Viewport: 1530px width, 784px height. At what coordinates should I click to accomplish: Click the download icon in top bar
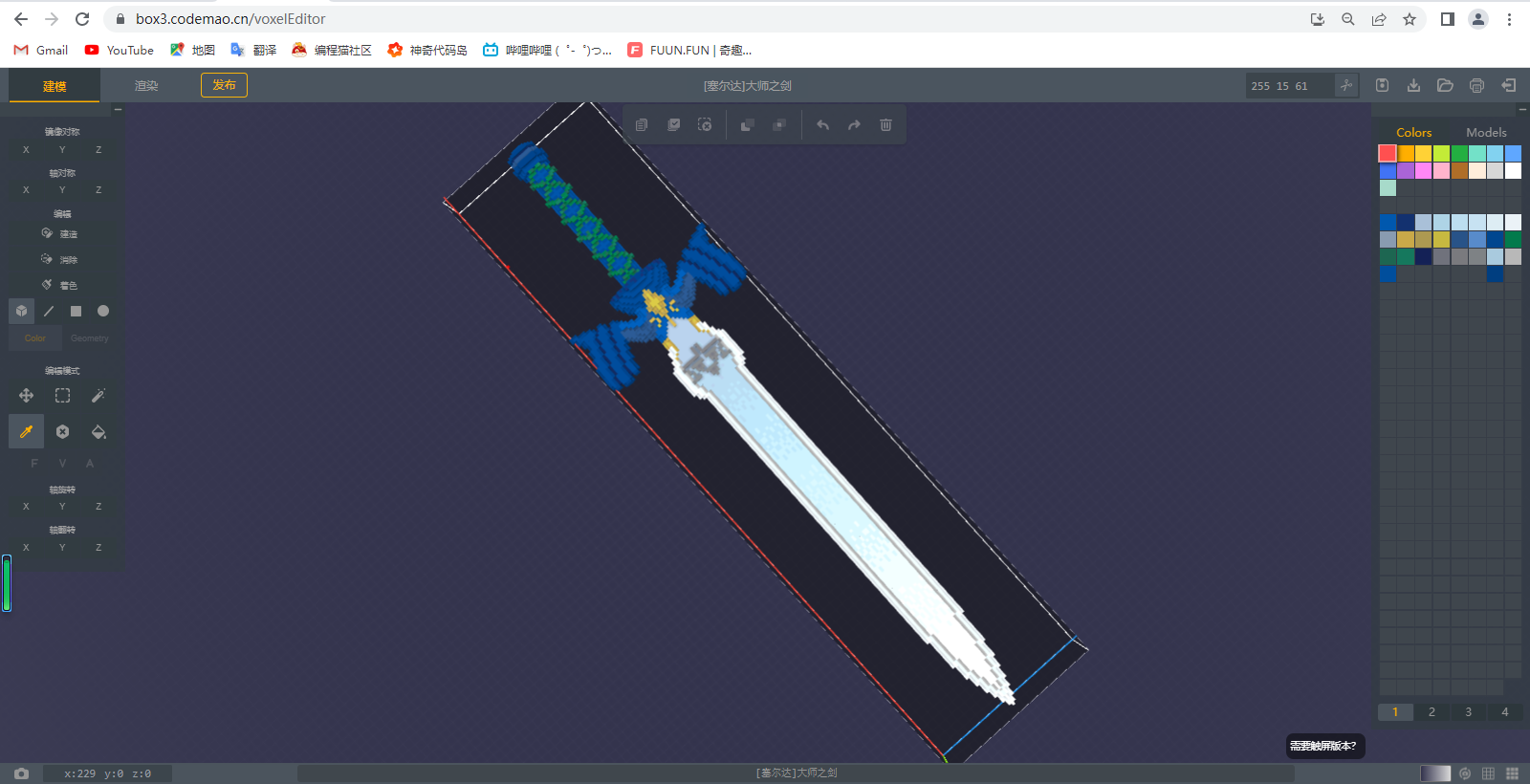(1413, 85)
